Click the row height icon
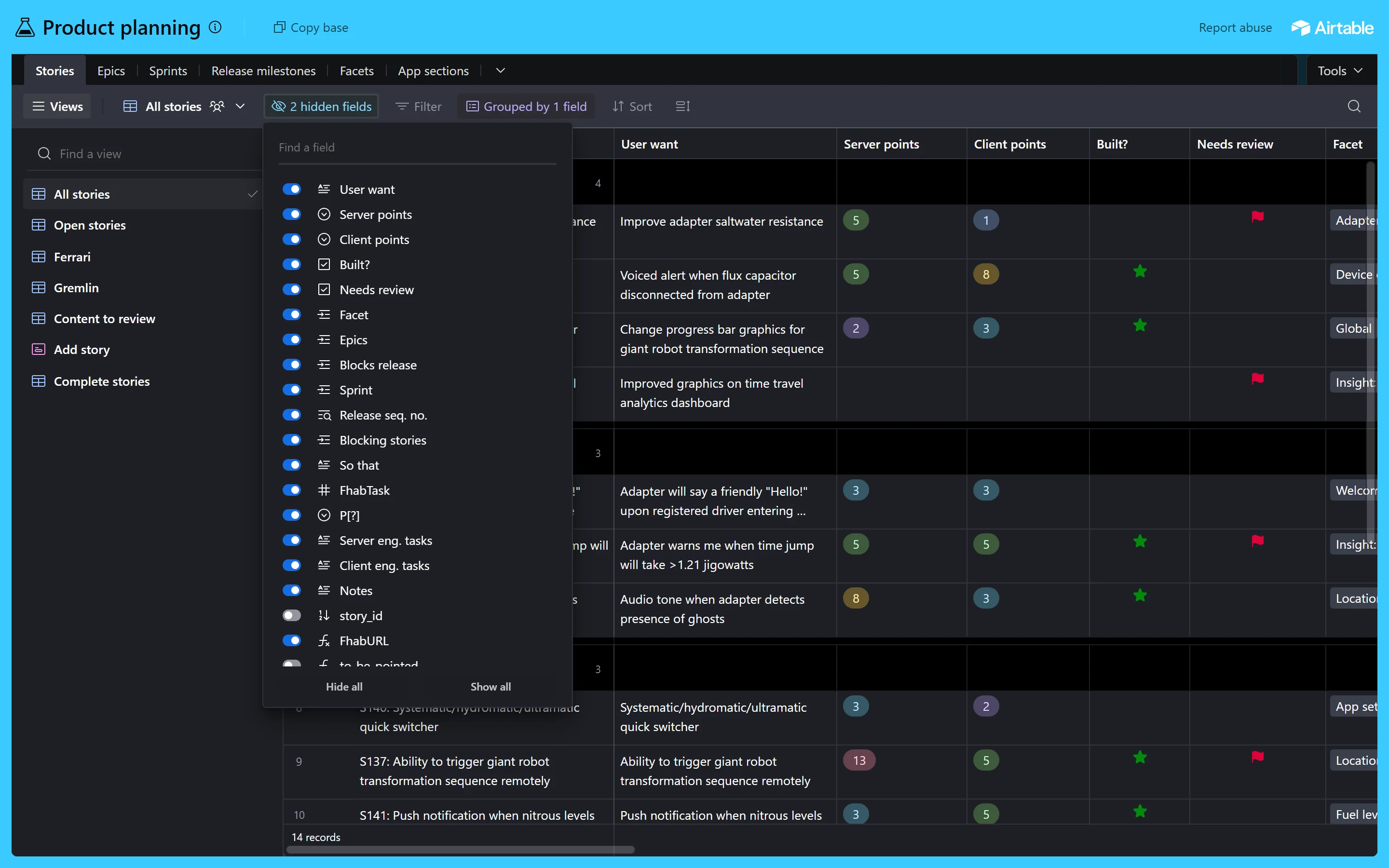Image resolution: width=1389 pixels, height=868 pixels. (683, 106)
